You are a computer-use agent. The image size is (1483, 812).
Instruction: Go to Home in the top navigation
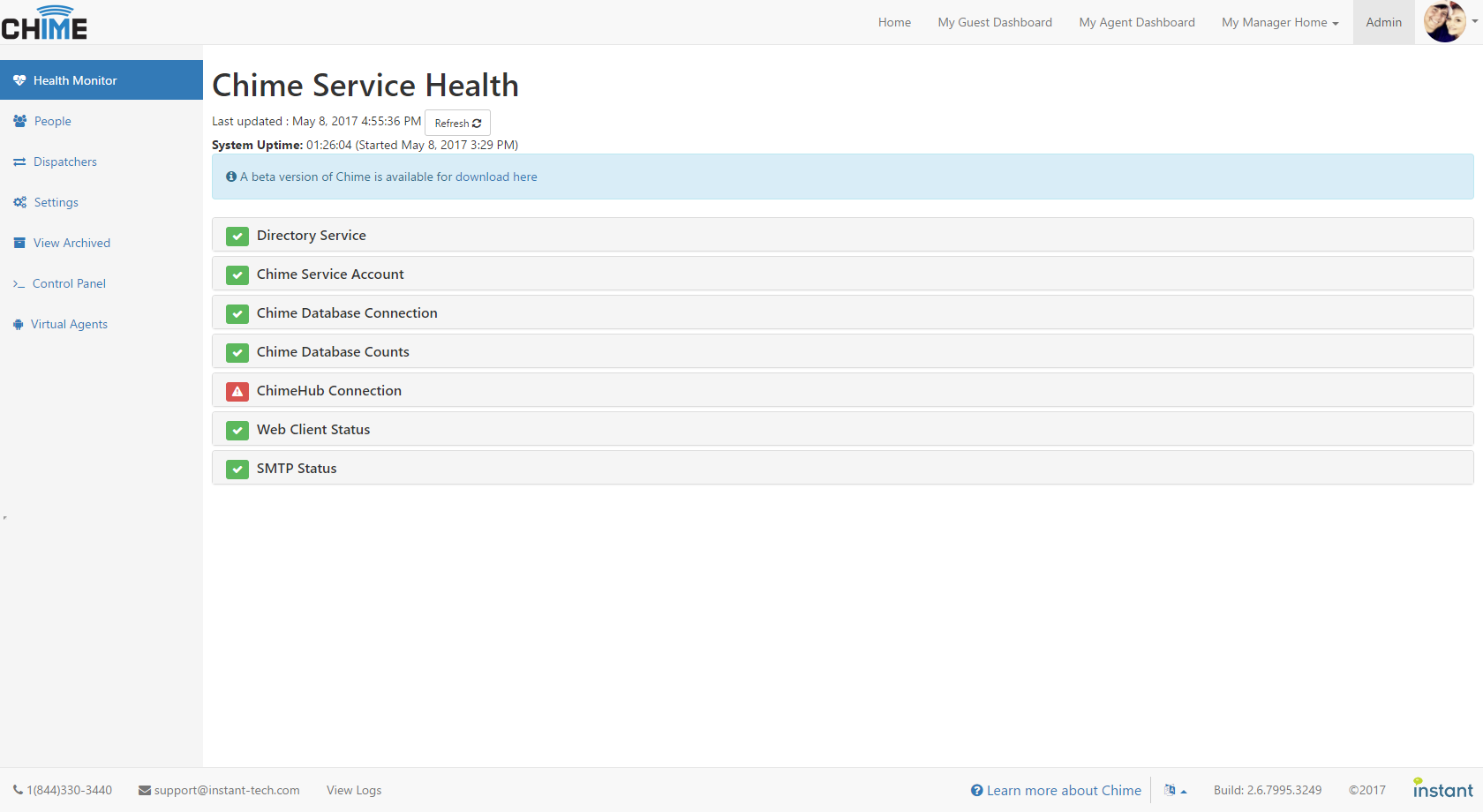point(894,22)
